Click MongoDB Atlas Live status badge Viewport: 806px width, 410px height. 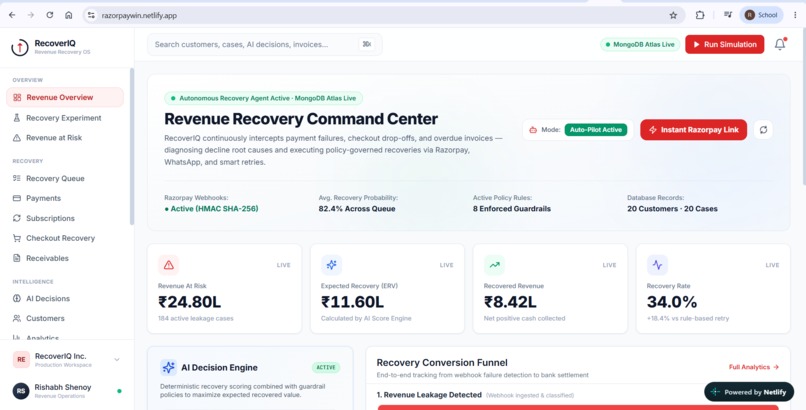coord(640,45)
